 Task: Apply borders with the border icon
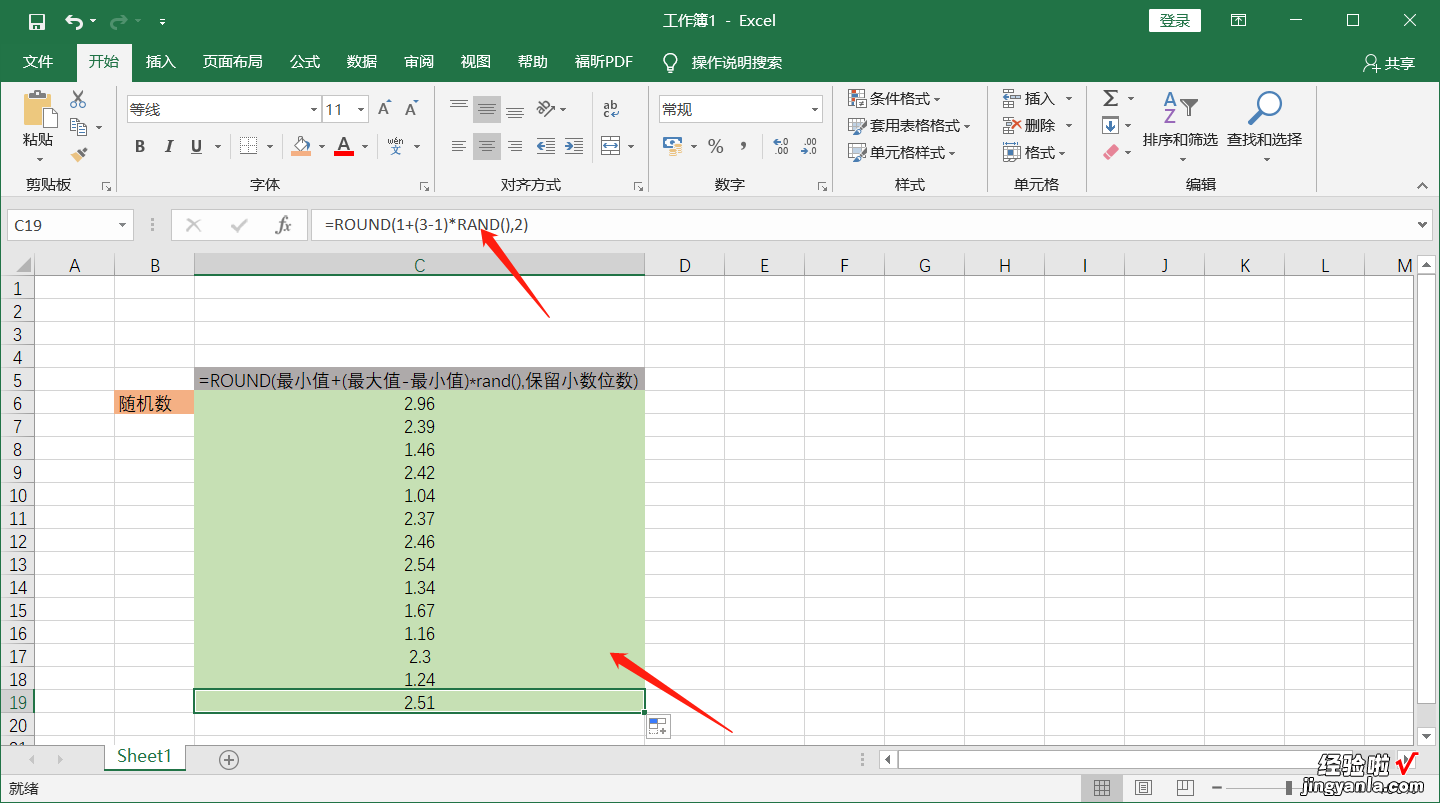pyautogui.click(x=249, y=146)
